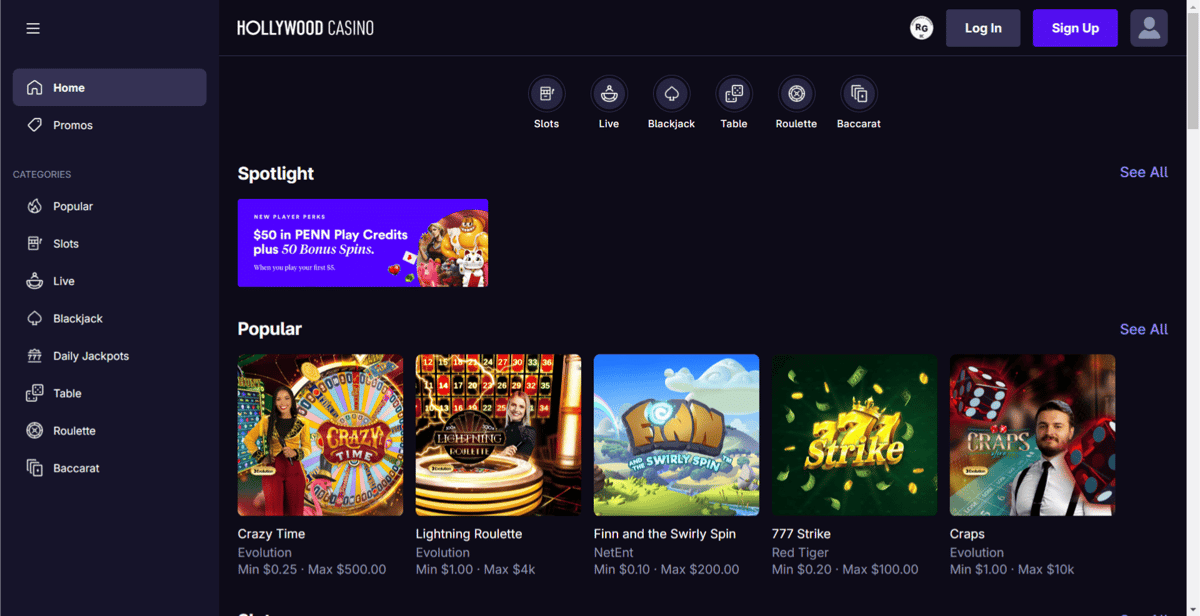The image size is (1200, 616).
Task: Click the Craps title text
Action: [x=967, y=534]
